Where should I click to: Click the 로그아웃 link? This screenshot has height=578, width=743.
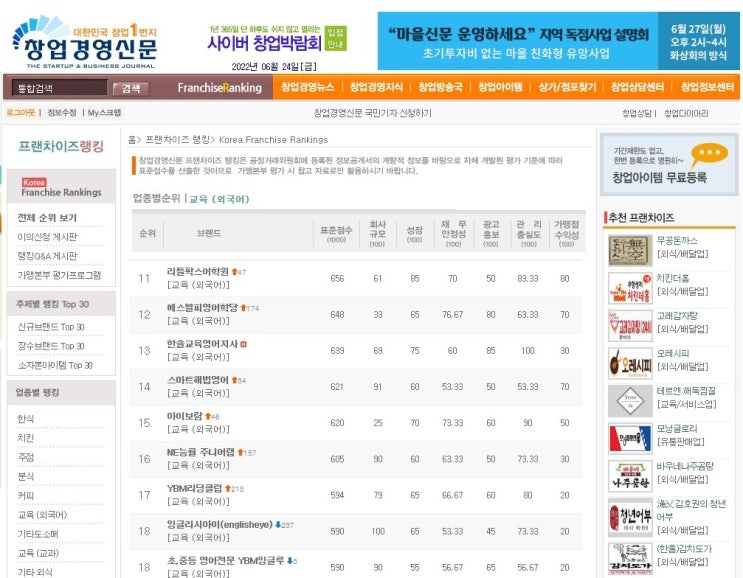pos(20,112)
